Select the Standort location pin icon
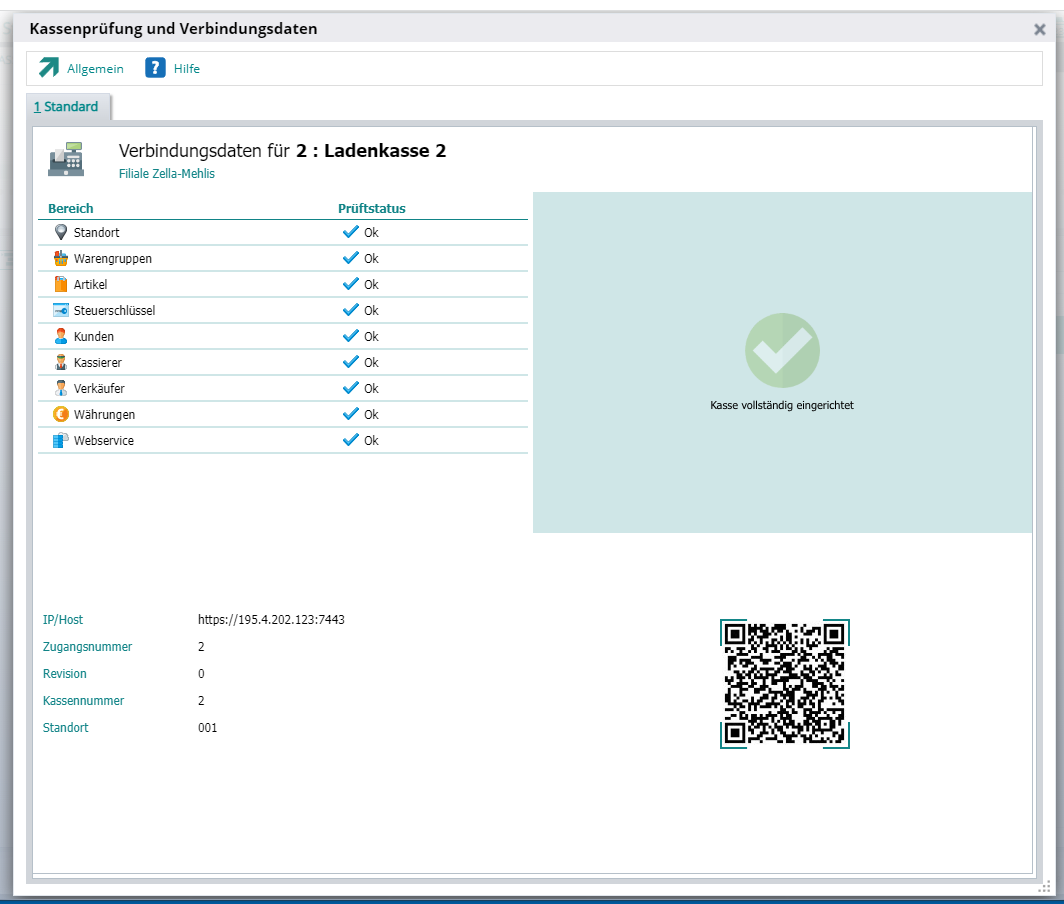The width and height of the screenshot is (1064, 904). pos(61,232)
